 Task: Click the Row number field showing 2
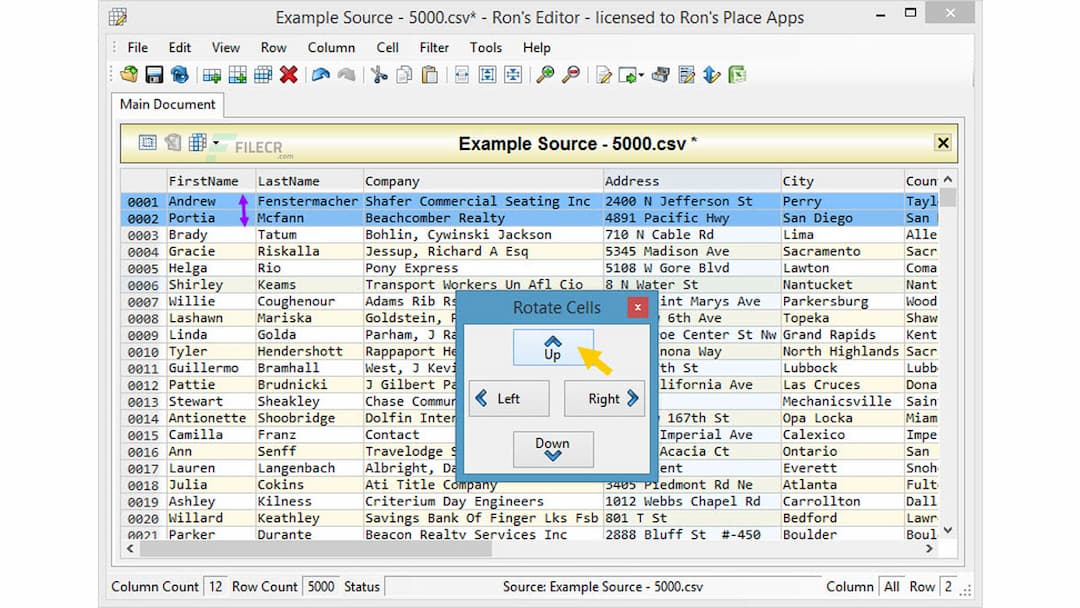[947, 586]
